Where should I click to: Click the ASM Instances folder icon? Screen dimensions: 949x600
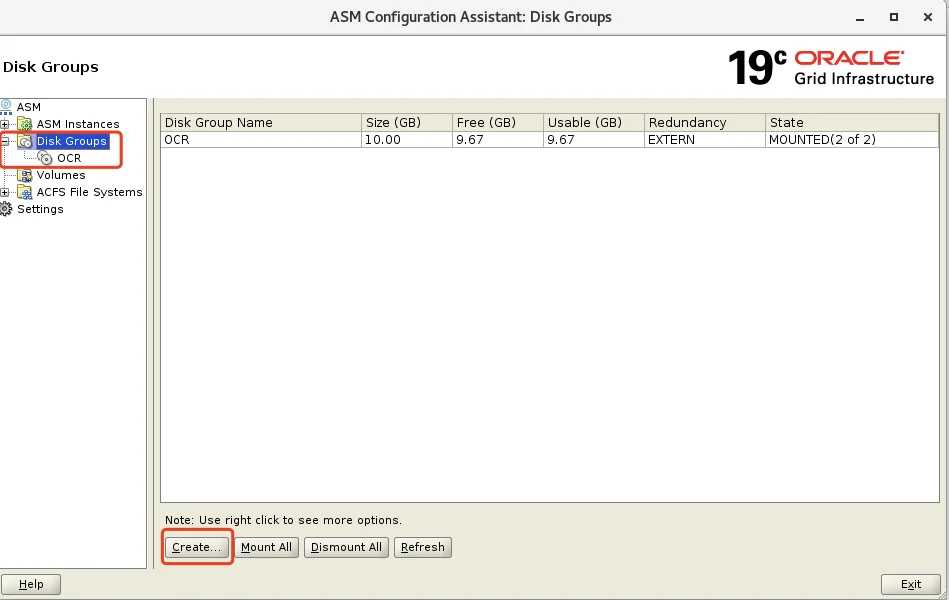[25, 124]
